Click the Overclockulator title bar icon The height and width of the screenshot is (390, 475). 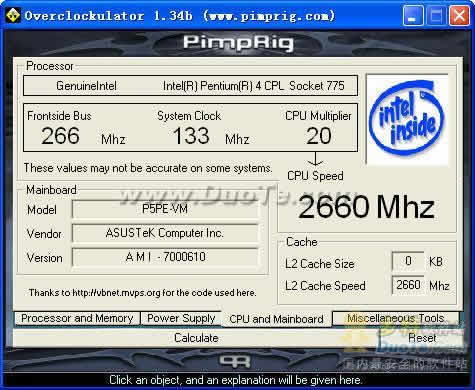pos(13,16)
